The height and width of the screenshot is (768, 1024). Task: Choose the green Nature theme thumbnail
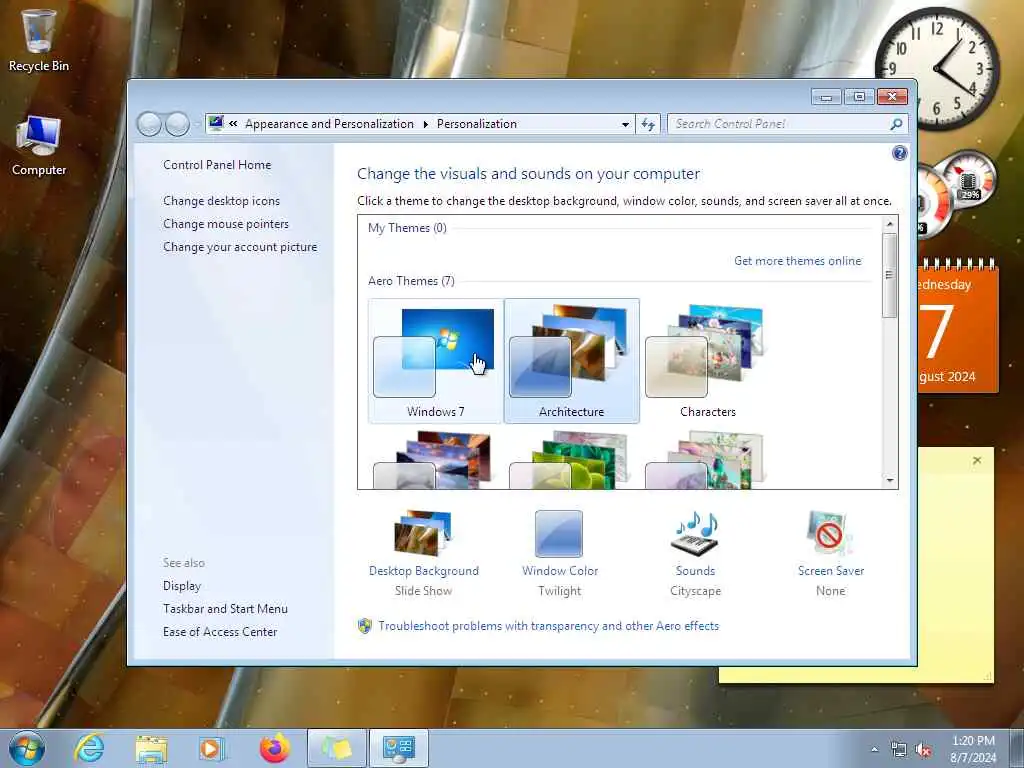571,459
